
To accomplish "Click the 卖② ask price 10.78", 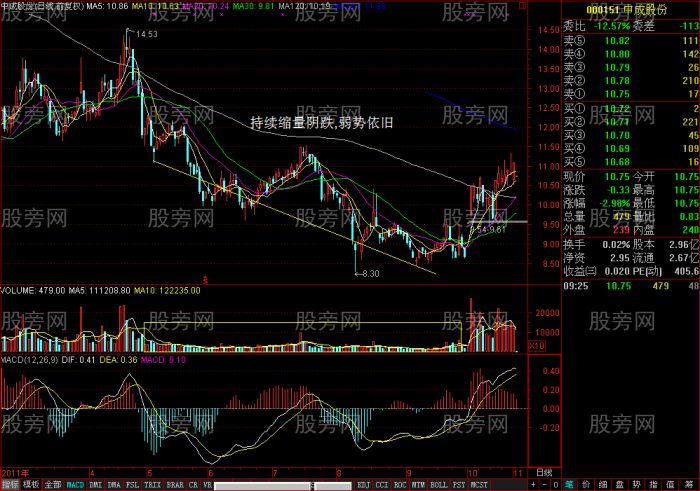I will point(617,81).
